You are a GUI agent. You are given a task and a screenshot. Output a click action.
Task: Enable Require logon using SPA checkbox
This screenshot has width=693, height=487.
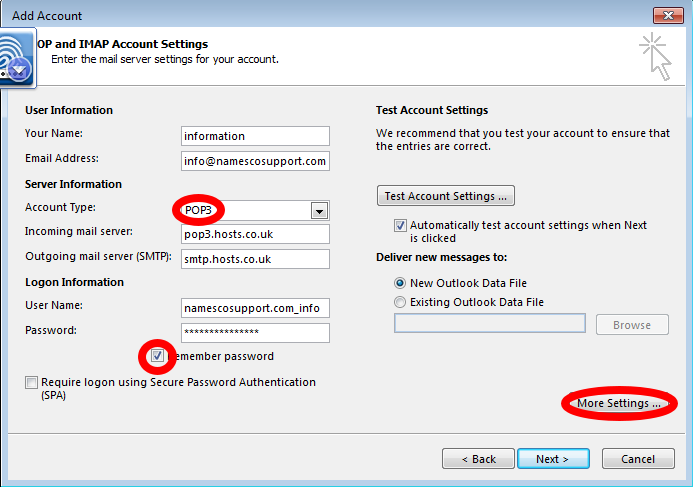pyautogui.click(x=31, y=382)
